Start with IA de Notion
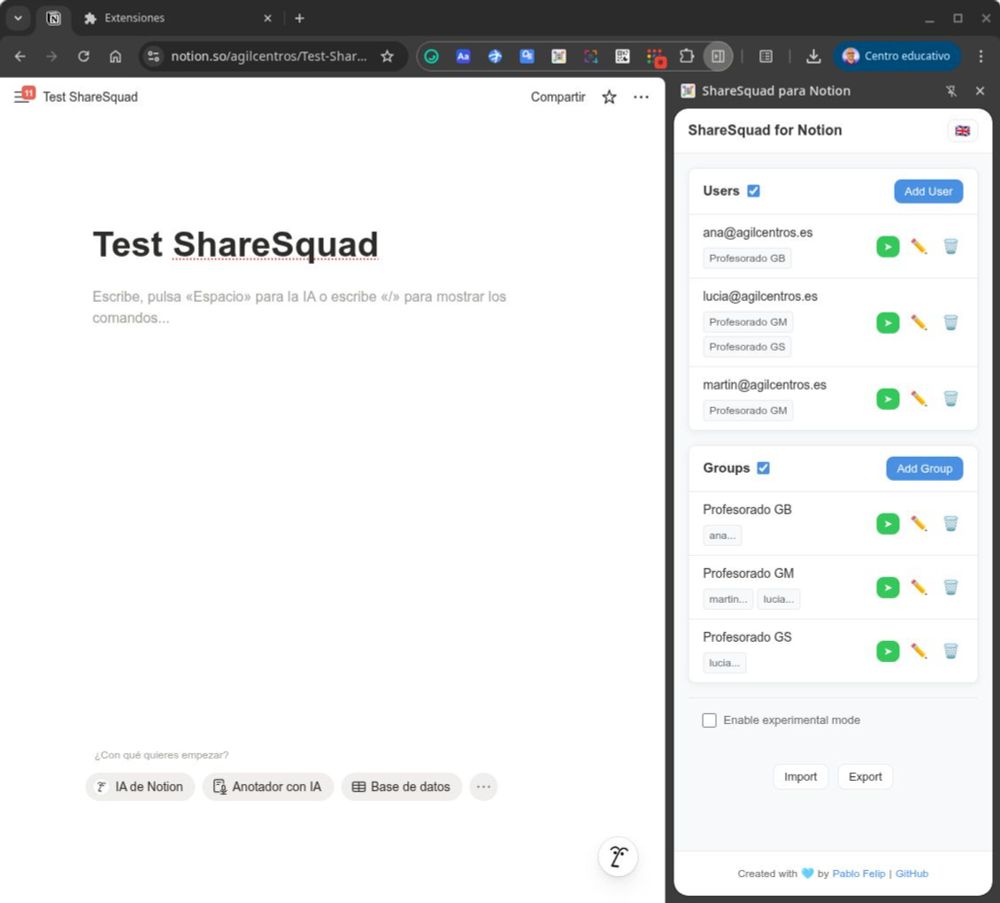This screenshot has height=903, width=1000. [140, 787]
